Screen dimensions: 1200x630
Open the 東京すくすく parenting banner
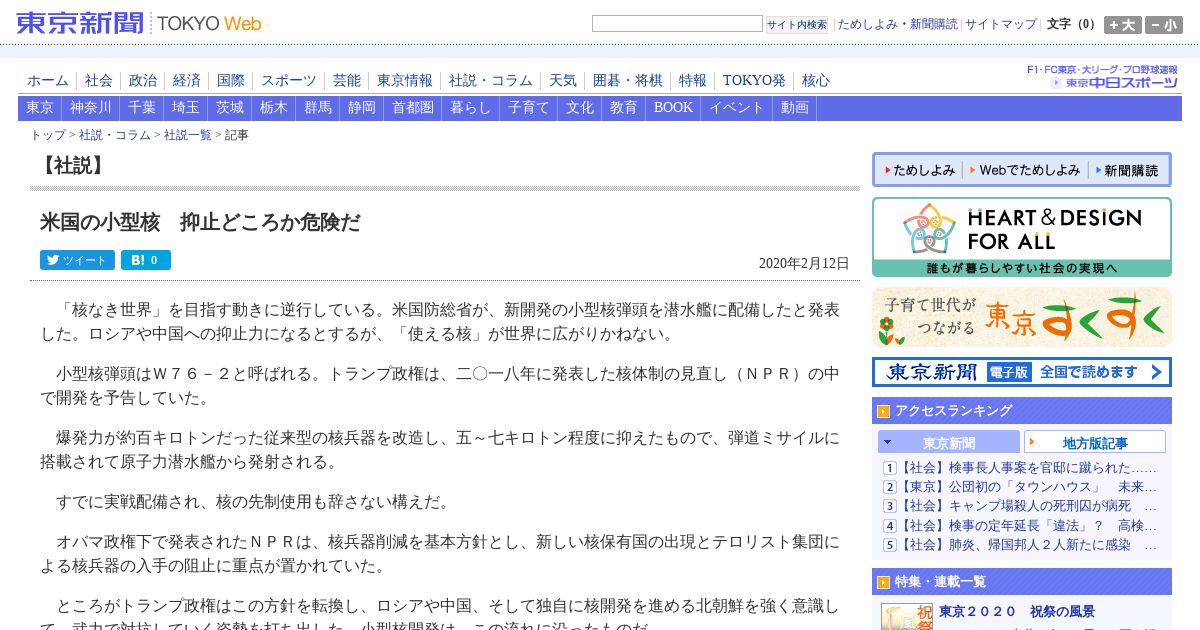click(x=1022, y=317)
